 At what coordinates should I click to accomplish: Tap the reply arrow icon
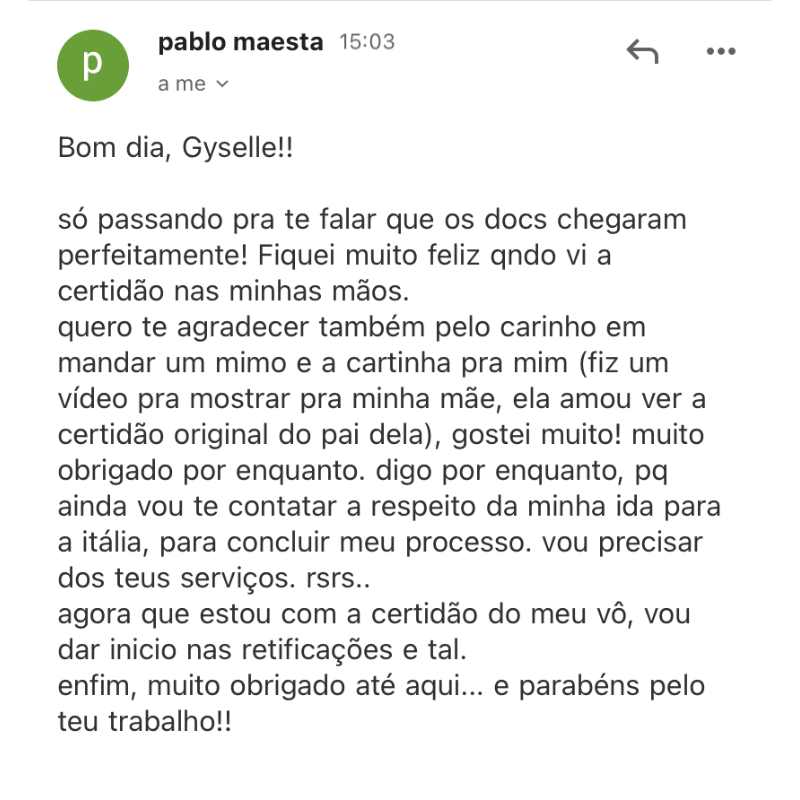642,52
